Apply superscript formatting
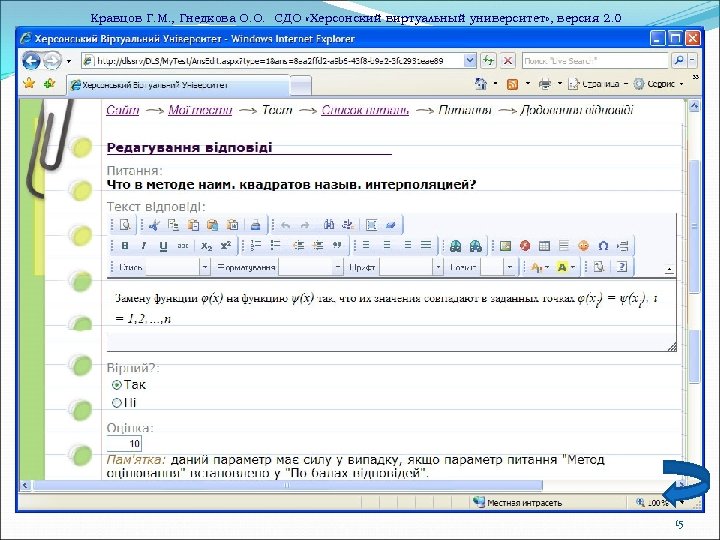This screenshot has width=720, height=540. [x=225, y=246]
